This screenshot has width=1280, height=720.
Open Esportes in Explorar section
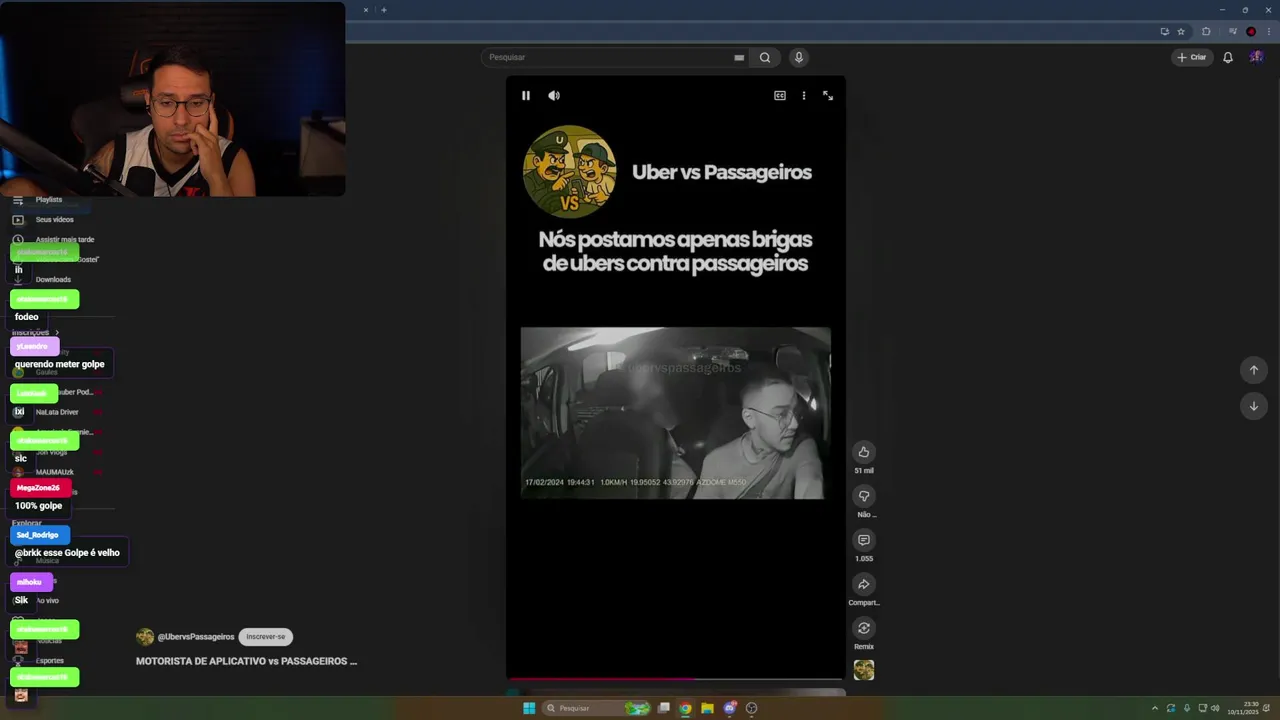click(49, 660)
